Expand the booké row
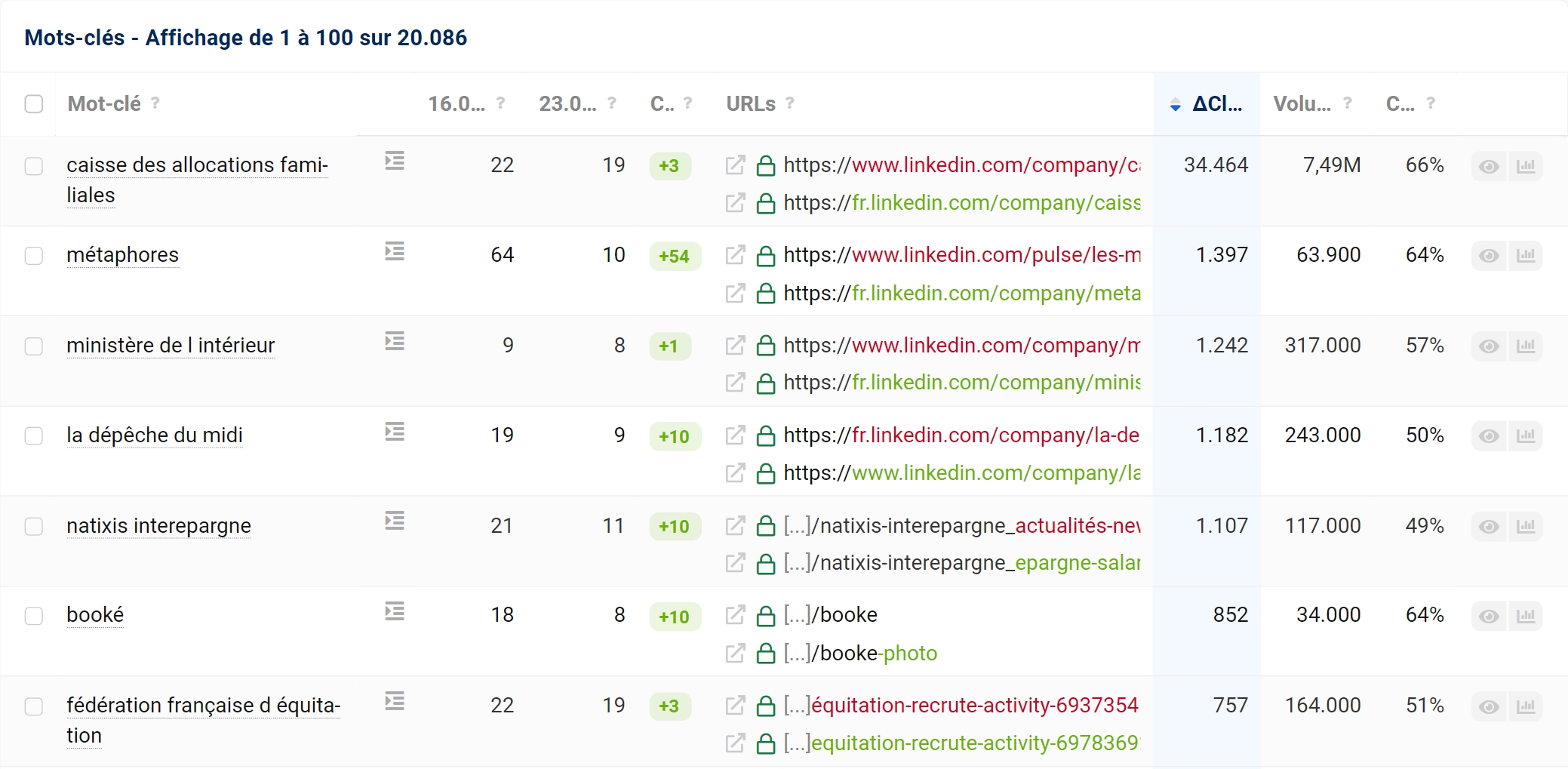1568x769 pixels. pyautogui.click(x=395, y=611)
